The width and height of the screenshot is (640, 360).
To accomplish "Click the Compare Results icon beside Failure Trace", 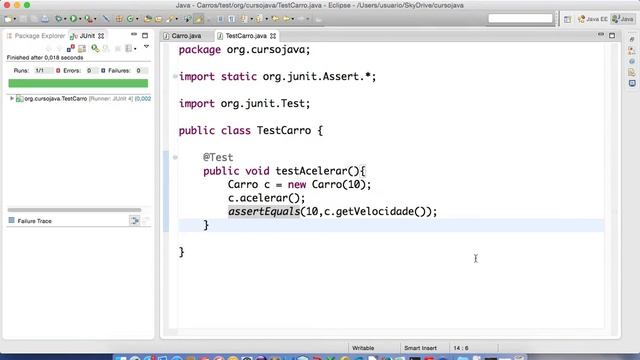I will (134, 221).
